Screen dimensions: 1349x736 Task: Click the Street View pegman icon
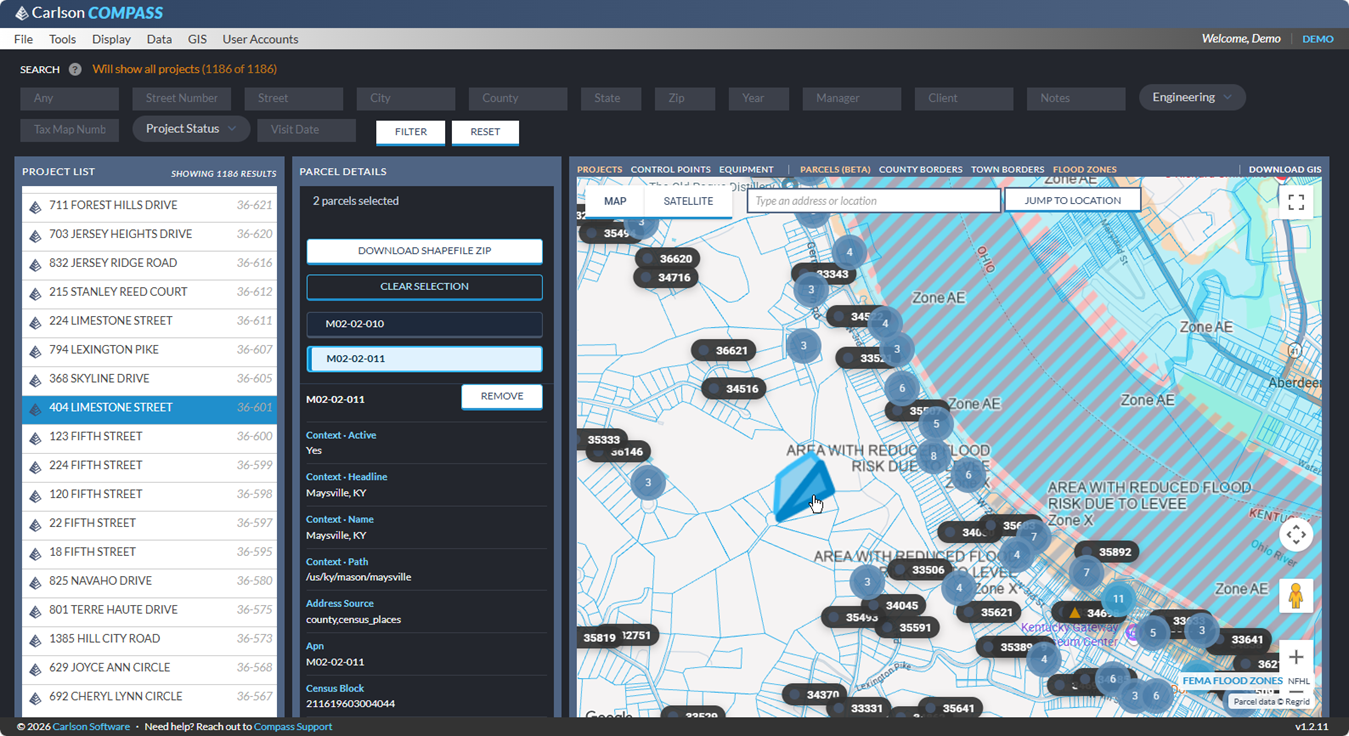[x=1296, y=595]
